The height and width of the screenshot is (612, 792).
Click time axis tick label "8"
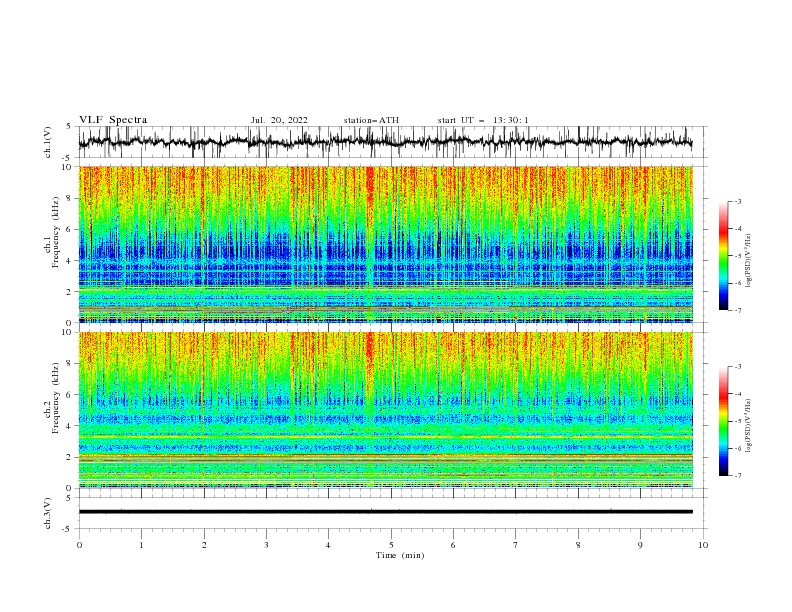tap(578, 545)
